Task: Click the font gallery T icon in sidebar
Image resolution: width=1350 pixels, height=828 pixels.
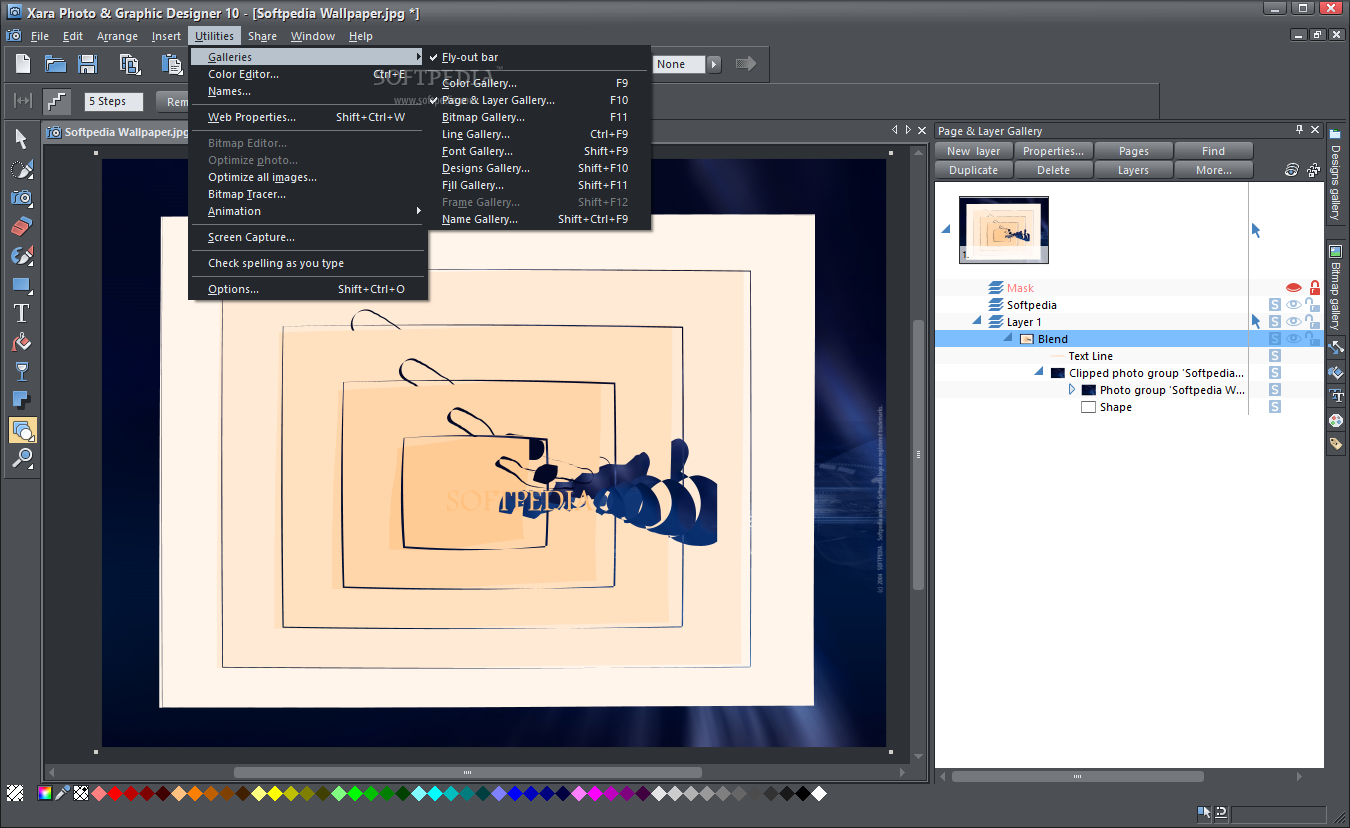Action: pos(1335,396)
